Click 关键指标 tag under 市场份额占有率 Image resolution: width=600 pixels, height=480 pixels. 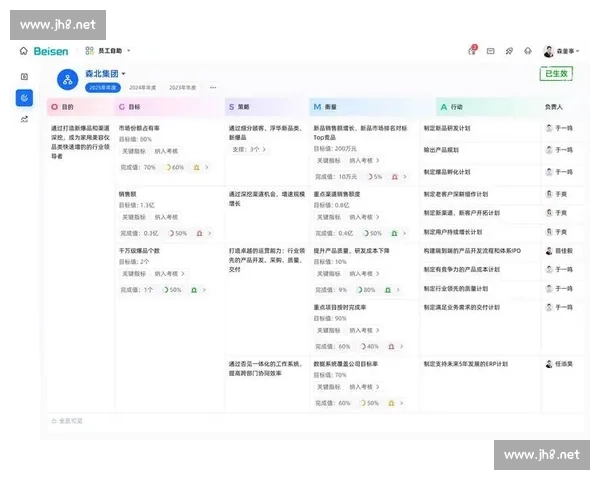[134, 151]
